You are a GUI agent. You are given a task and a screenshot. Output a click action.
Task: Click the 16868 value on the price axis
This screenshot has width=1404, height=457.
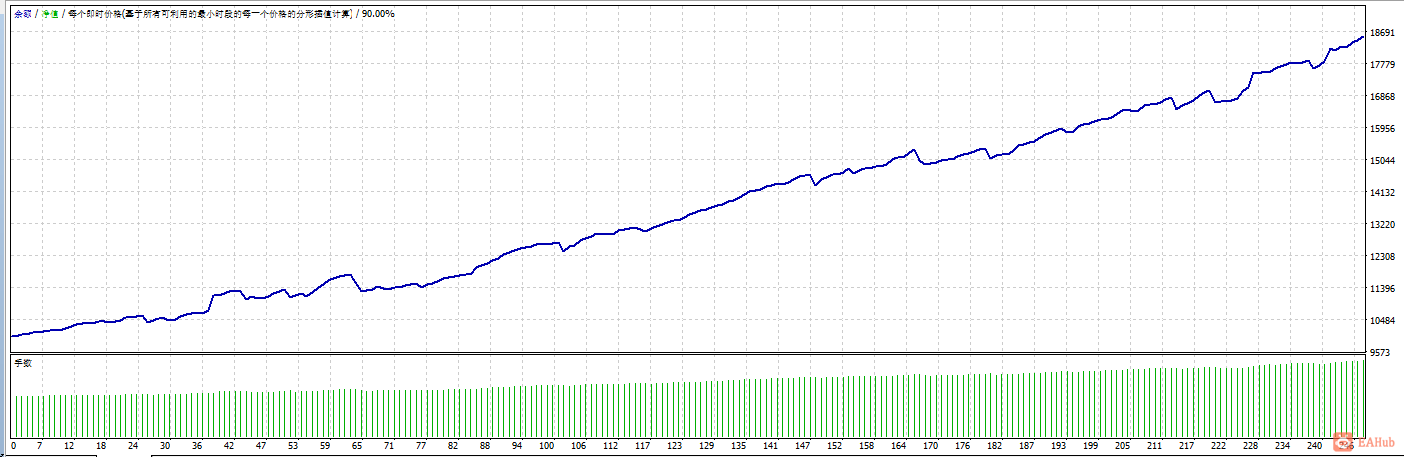coord(1383,97)
